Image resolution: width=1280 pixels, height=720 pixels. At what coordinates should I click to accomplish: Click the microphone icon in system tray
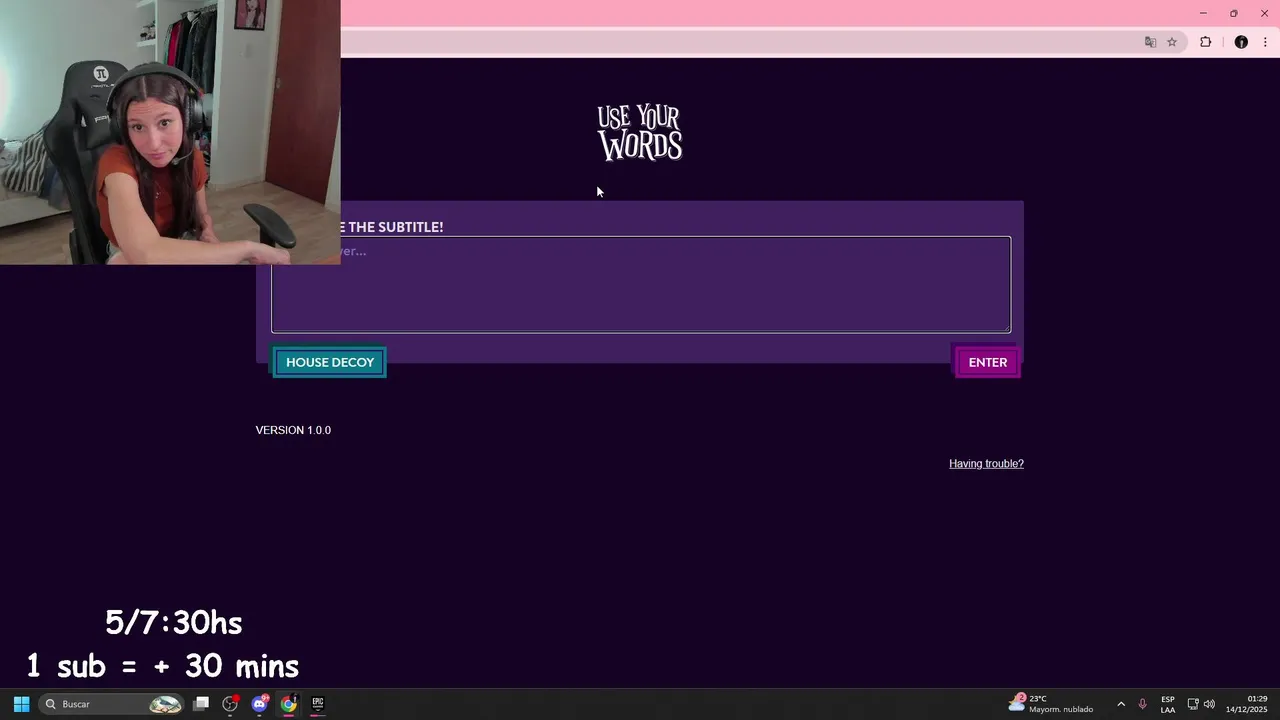(1142, 704)
